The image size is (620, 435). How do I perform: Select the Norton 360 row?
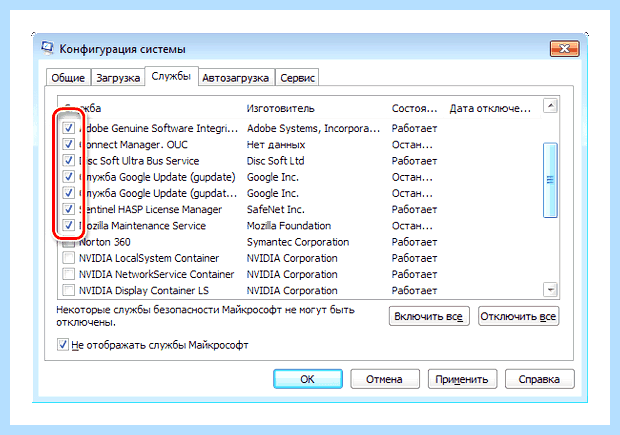point(301,242)
